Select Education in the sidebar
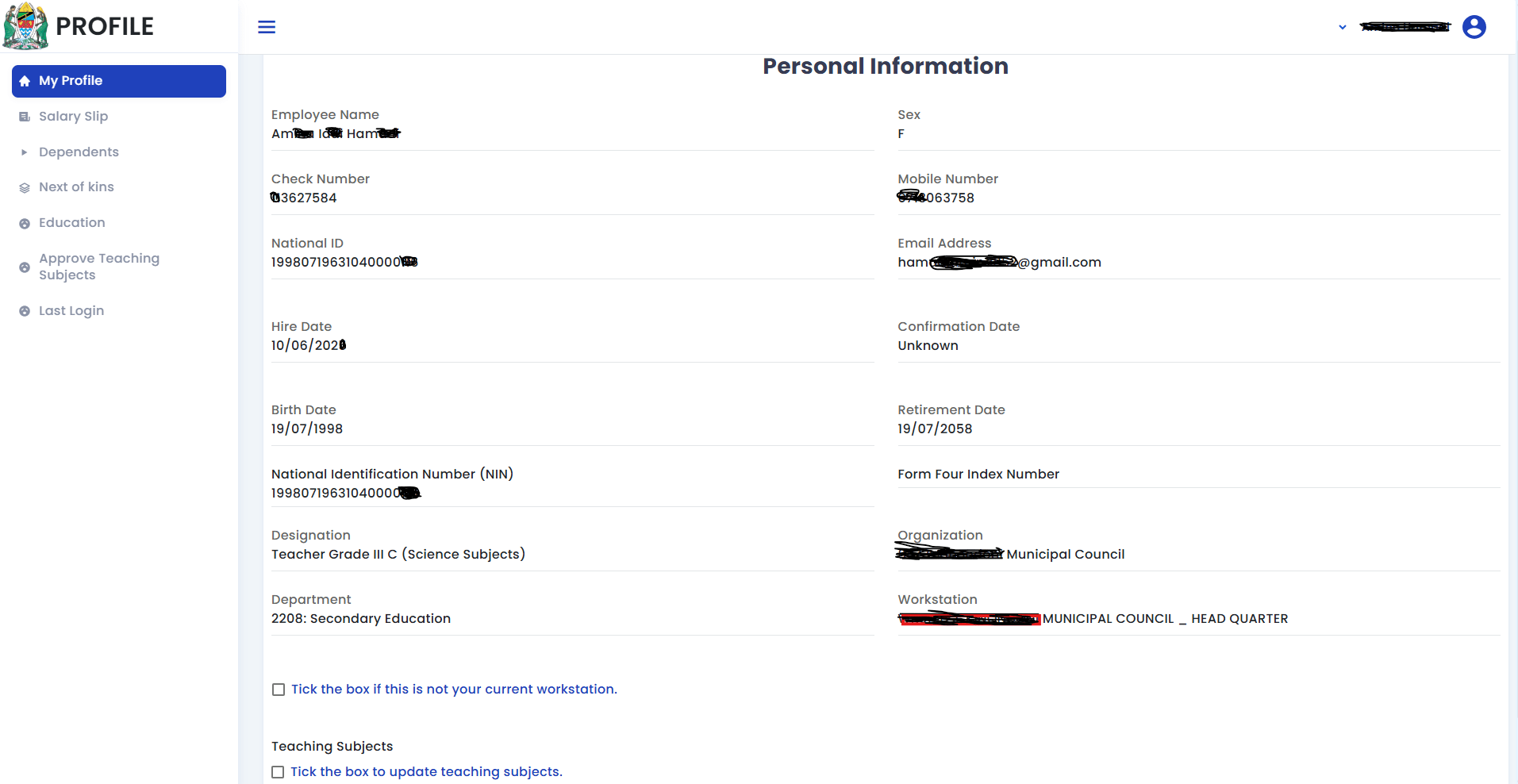 (x=71, y=223)
